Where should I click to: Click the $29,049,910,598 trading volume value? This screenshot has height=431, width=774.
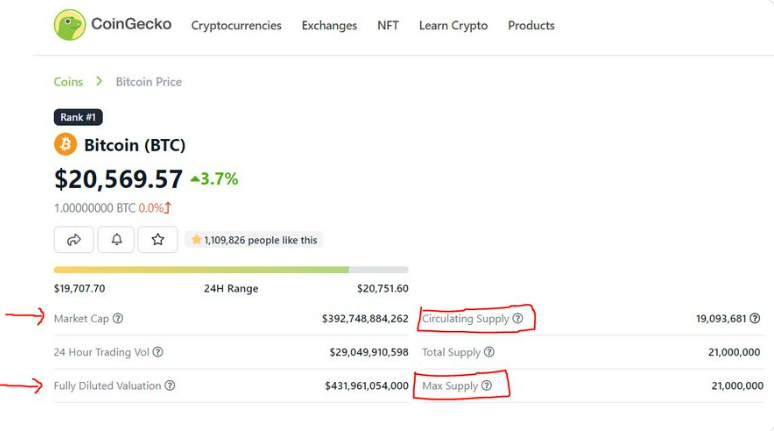pyautogui.click(x=369, y=352)
